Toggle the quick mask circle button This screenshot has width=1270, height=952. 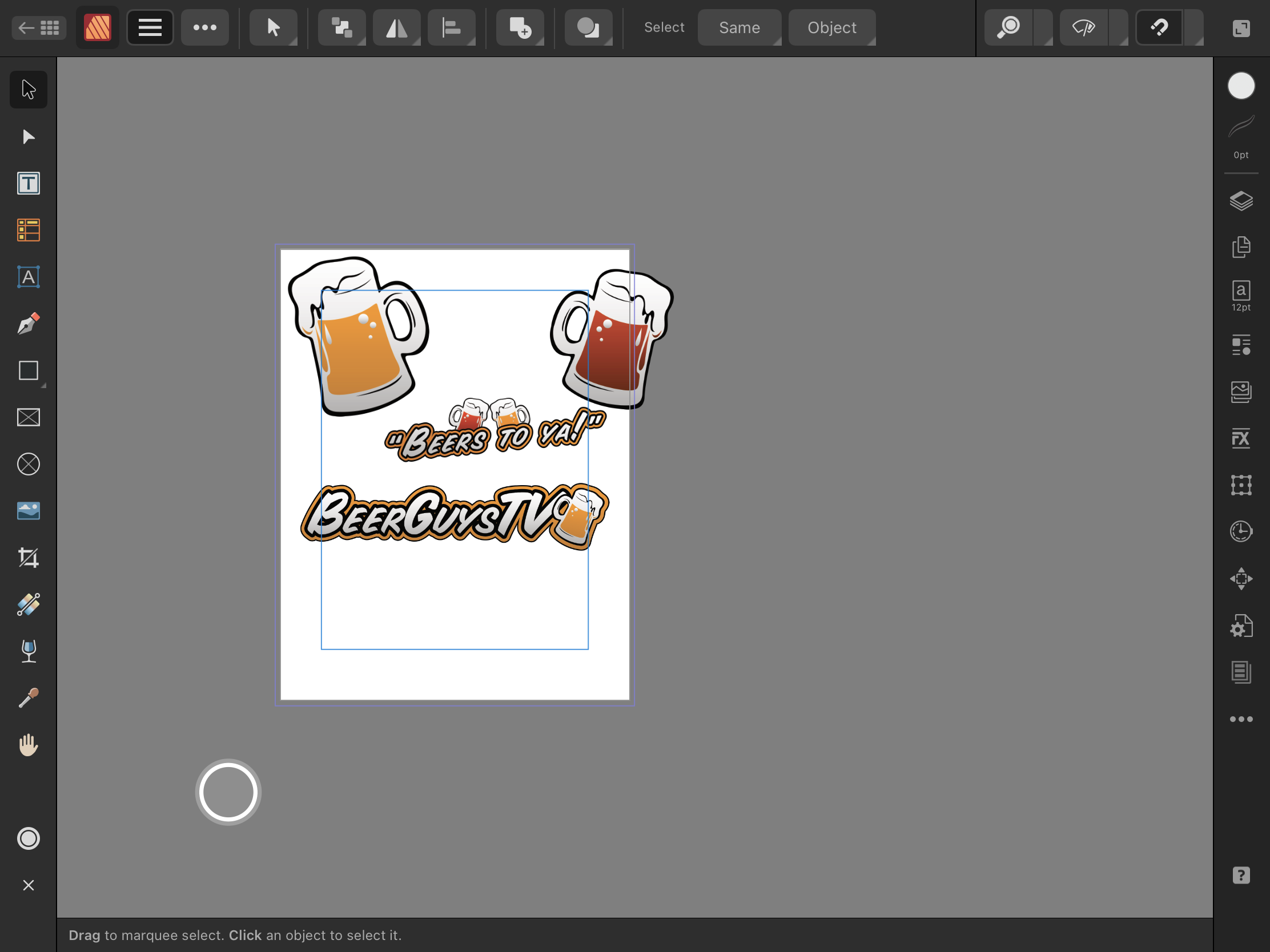(28, 838)
